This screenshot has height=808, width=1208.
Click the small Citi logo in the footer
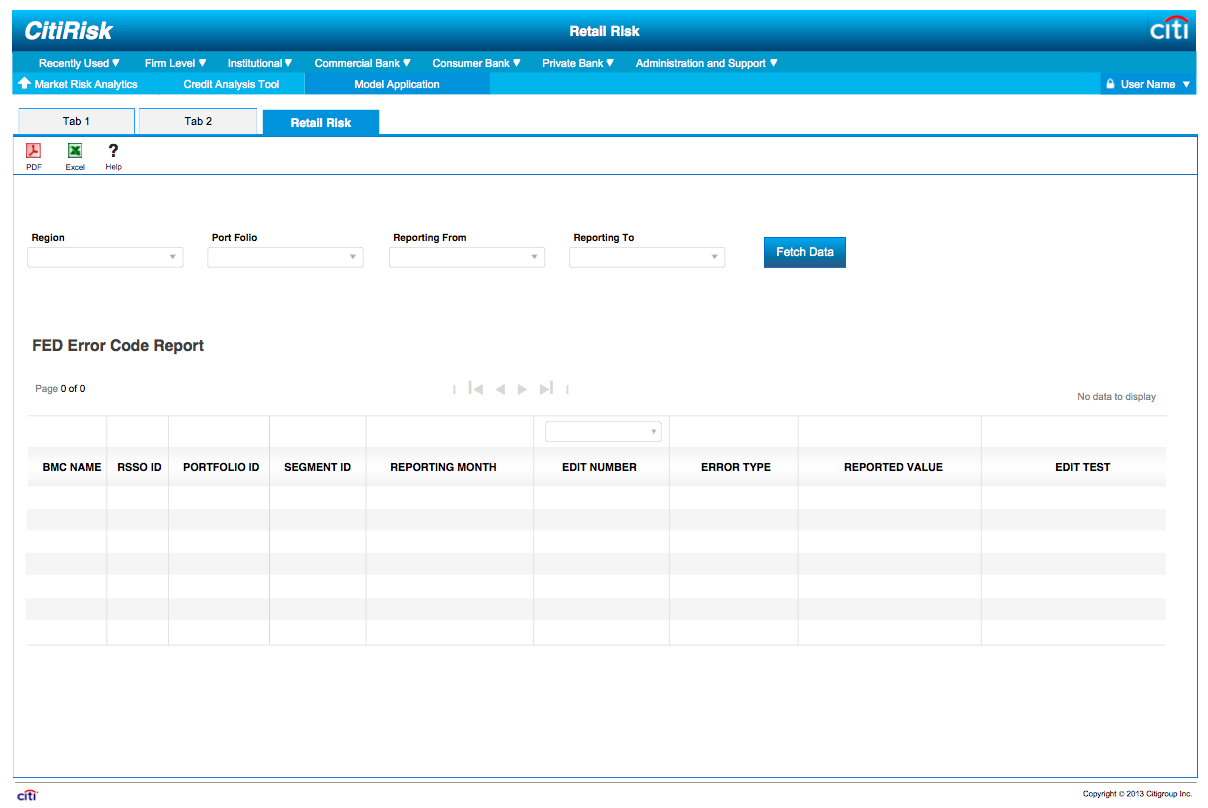(27, 795)
